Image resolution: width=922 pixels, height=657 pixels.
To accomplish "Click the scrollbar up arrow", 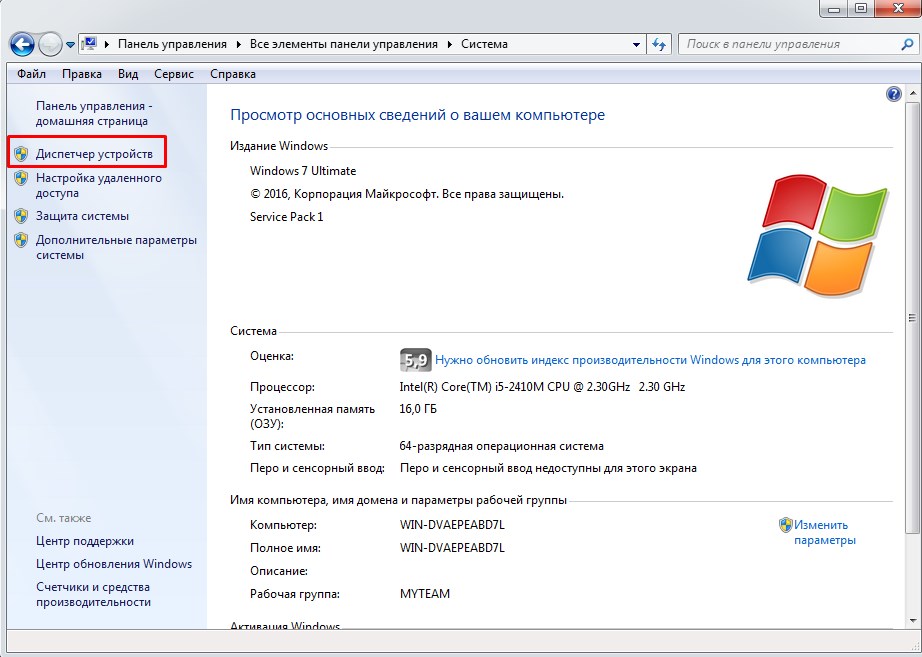I will [913, 94].
